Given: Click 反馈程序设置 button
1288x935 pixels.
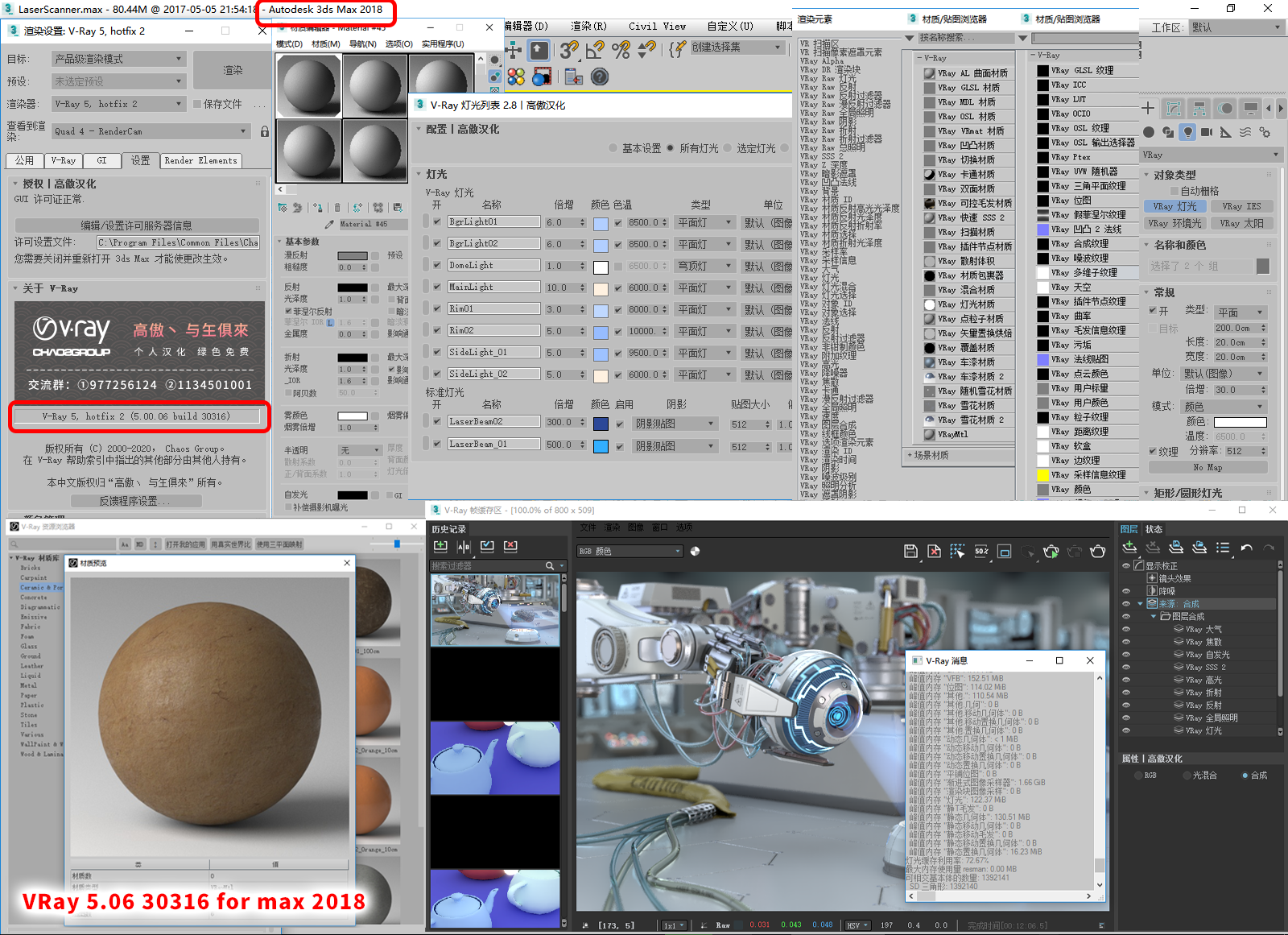Looking at the screenshot, I should coord(135,501).
